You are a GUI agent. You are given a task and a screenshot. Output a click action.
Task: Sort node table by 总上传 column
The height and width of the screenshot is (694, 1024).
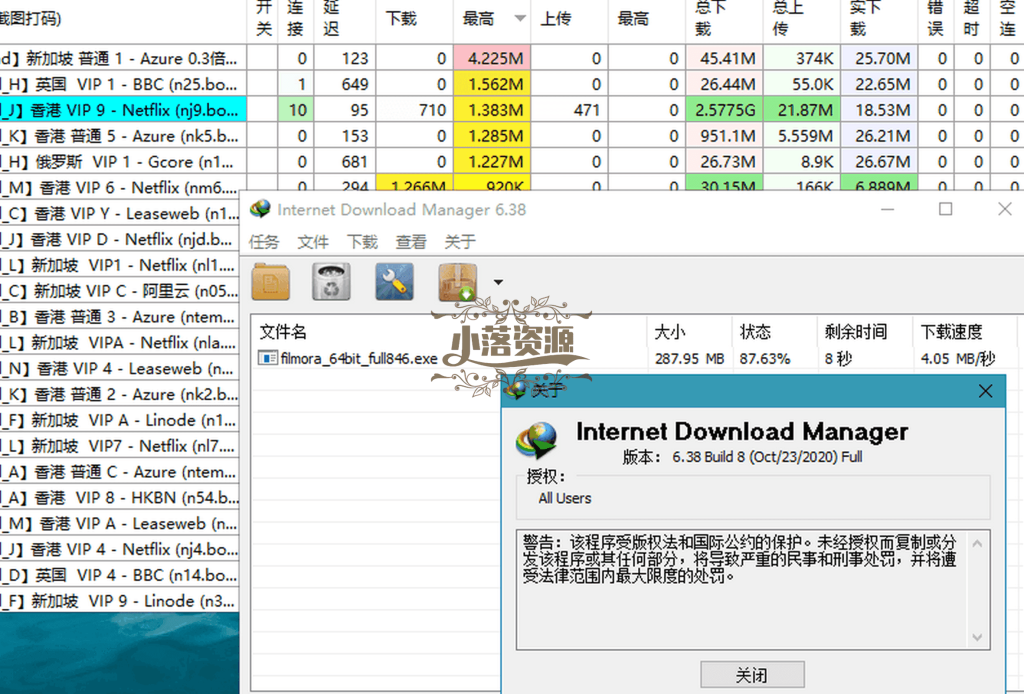click(x=801, y=19)
